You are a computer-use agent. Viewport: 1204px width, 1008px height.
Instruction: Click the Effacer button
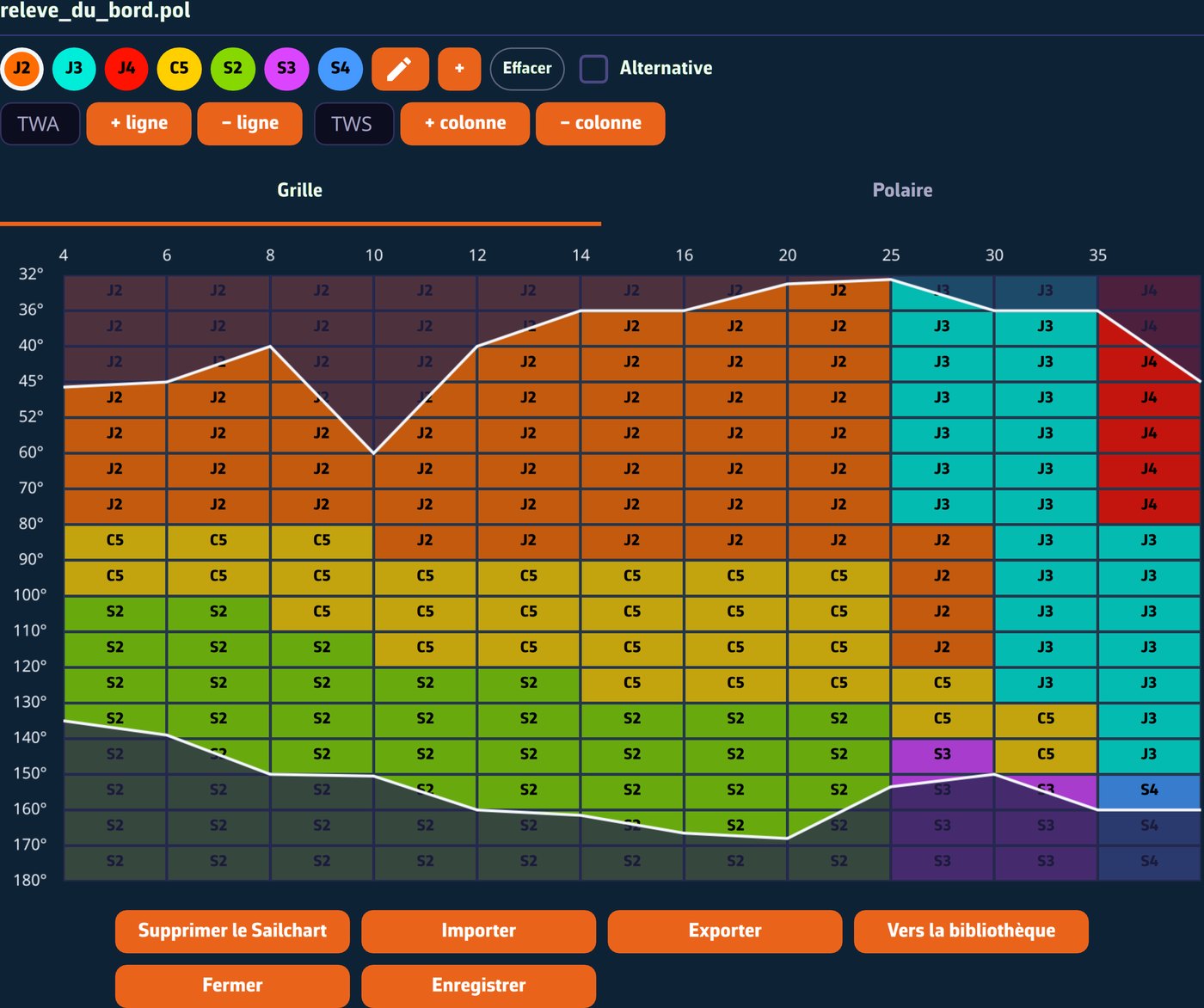click(527, 69)
